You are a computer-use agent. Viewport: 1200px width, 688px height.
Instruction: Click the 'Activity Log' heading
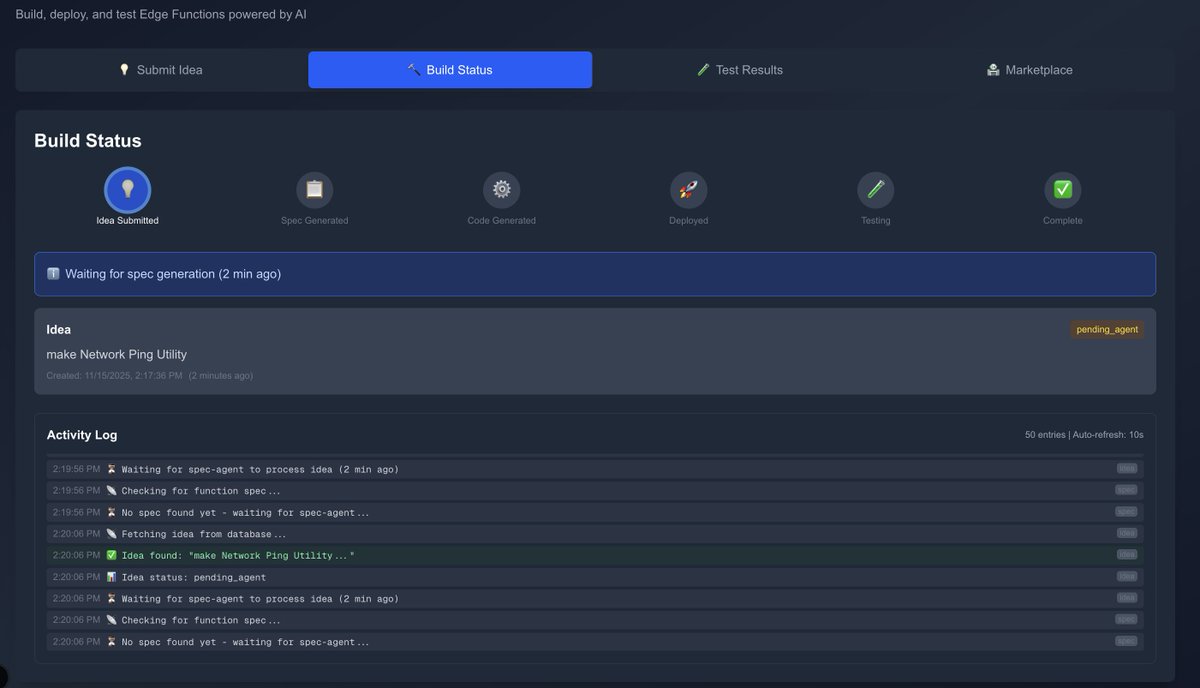click(82, 435)
